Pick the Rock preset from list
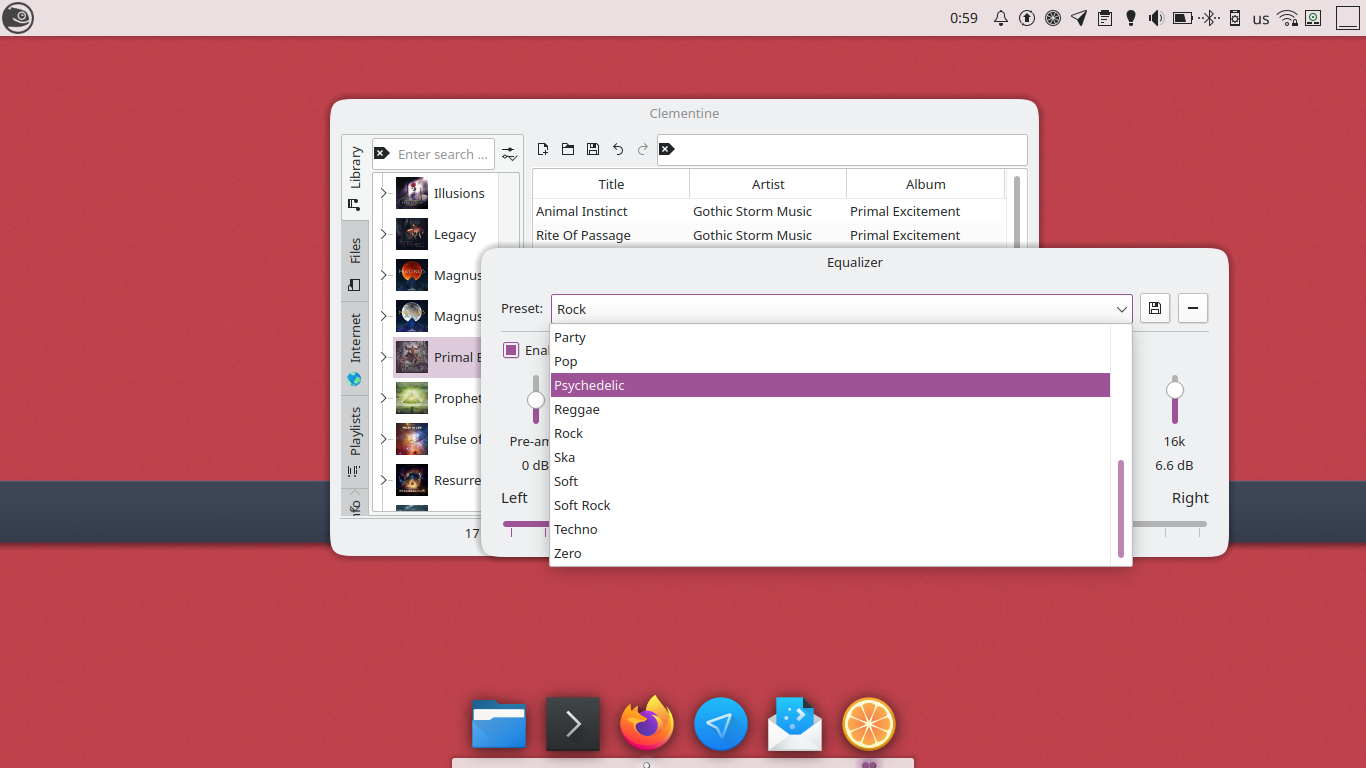The height and width of the screenshot is (768, 1366). (x=830, y=433)
